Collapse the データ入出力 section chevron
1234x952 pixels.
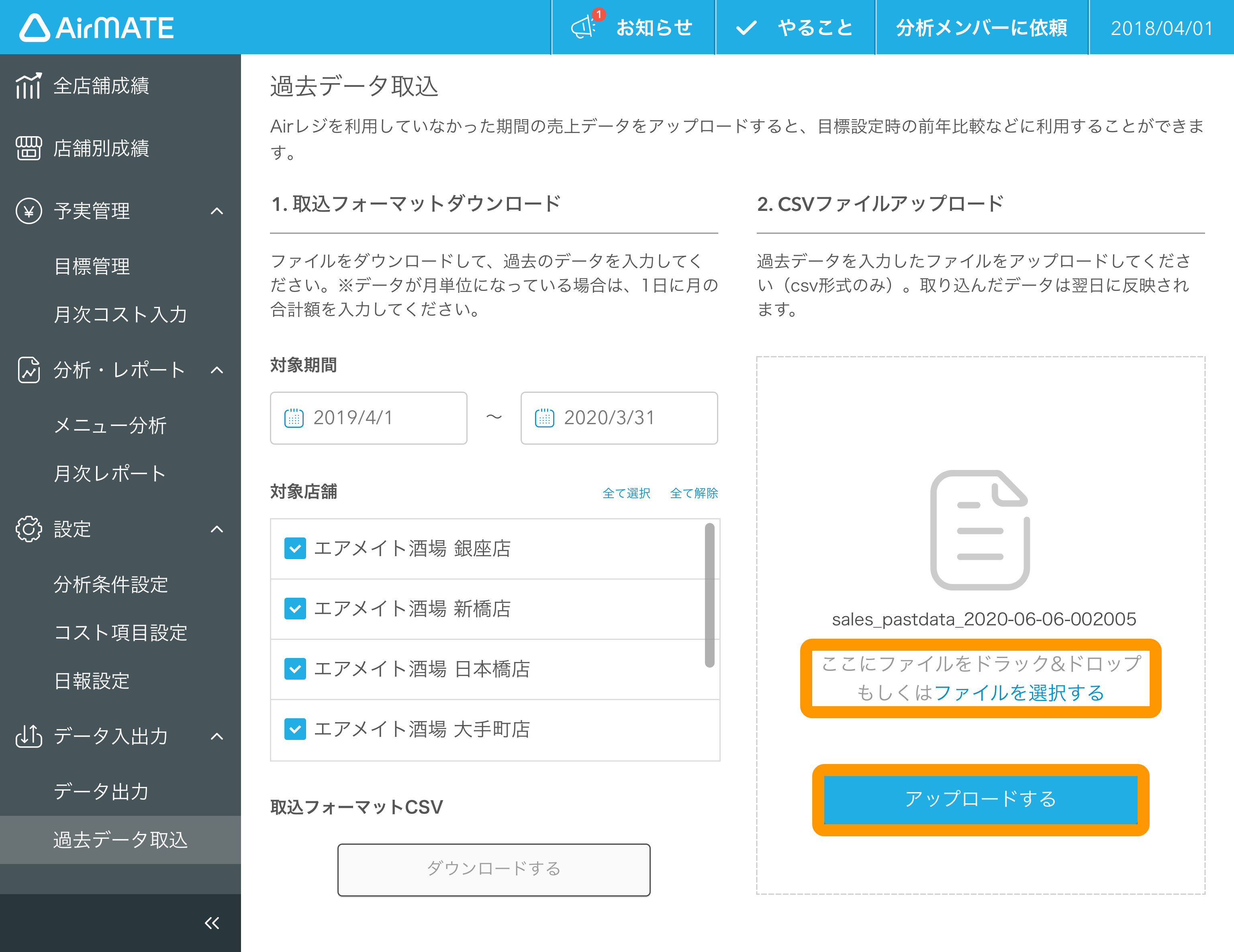tap(217, 736)
